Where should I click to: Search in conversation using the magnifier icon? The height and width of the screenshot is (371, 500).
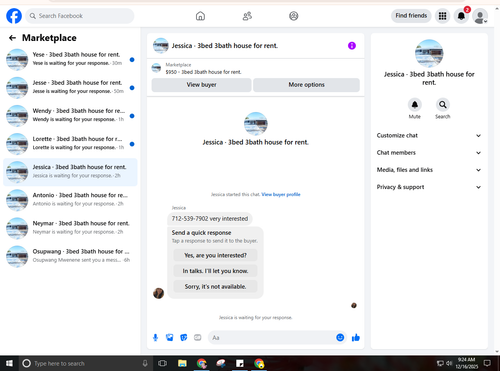[x=443, y=105]
